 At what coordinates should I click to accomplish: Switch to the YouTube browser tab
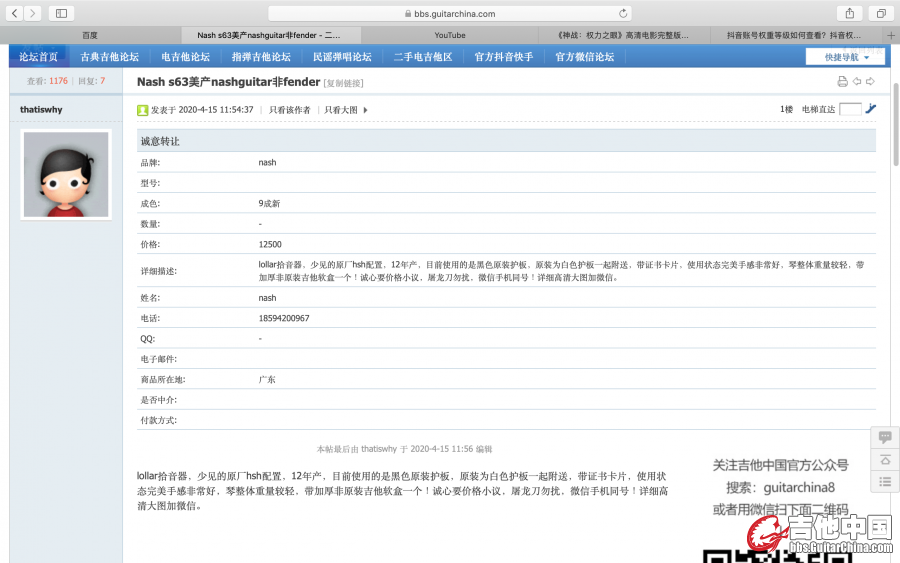click(449, 35)
